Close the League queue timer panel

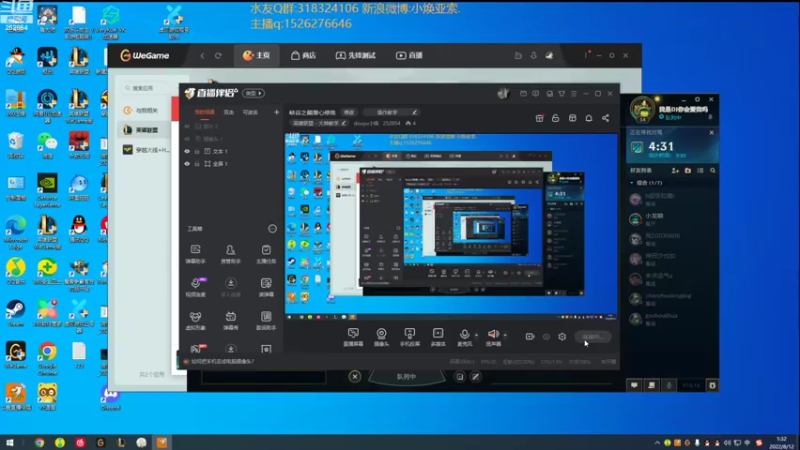click(712, 133)
